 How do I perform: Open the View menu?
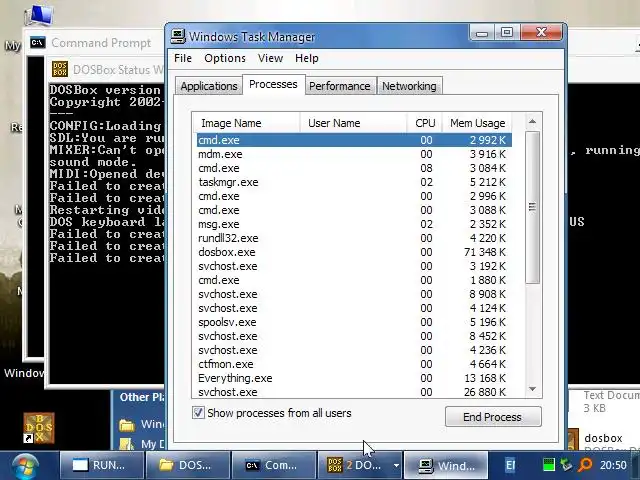(x=270, y=58)
